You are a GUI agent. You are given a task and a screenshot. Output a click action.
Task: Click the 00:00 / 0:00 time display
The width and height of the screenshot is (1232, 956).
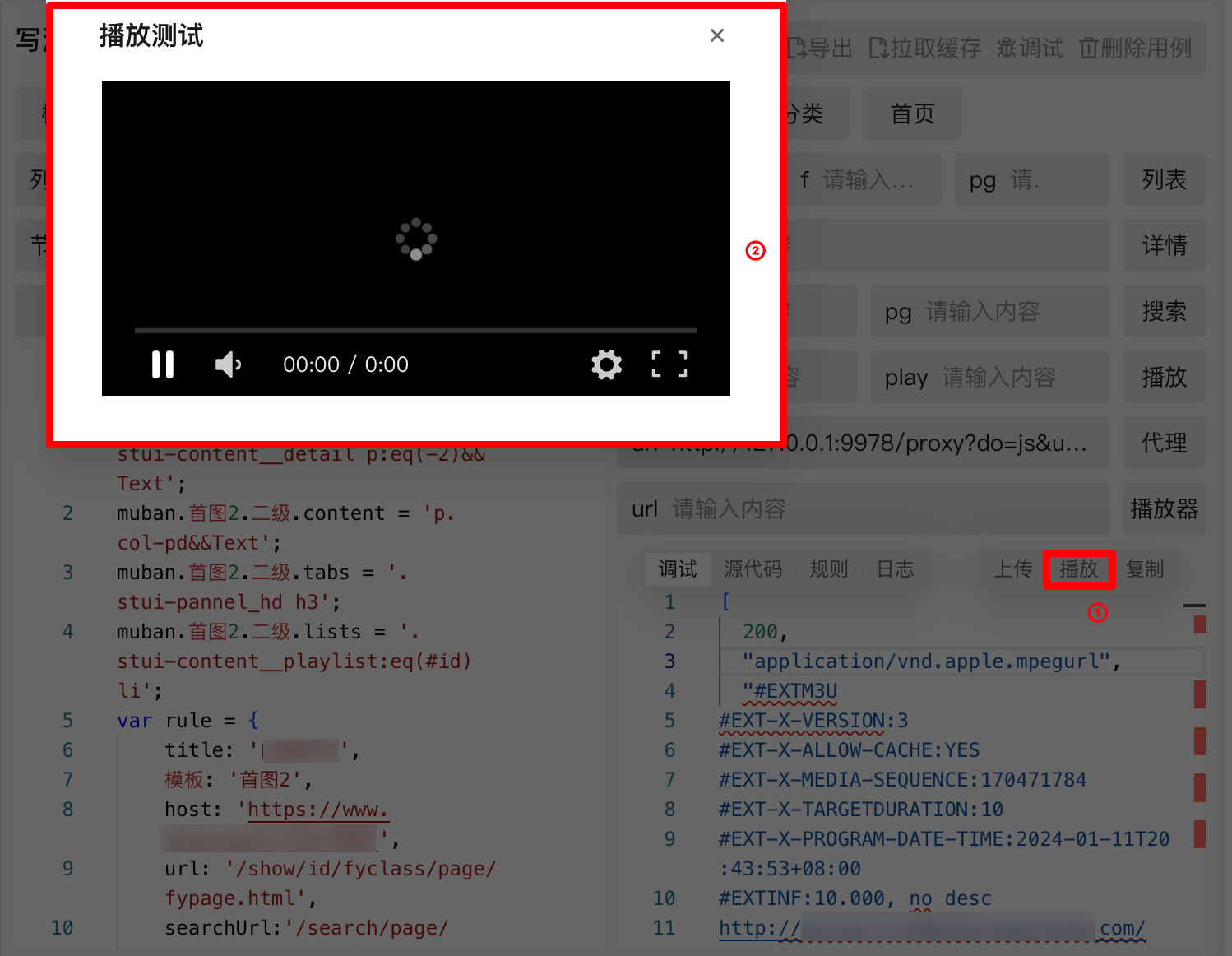tap(345, 364)
